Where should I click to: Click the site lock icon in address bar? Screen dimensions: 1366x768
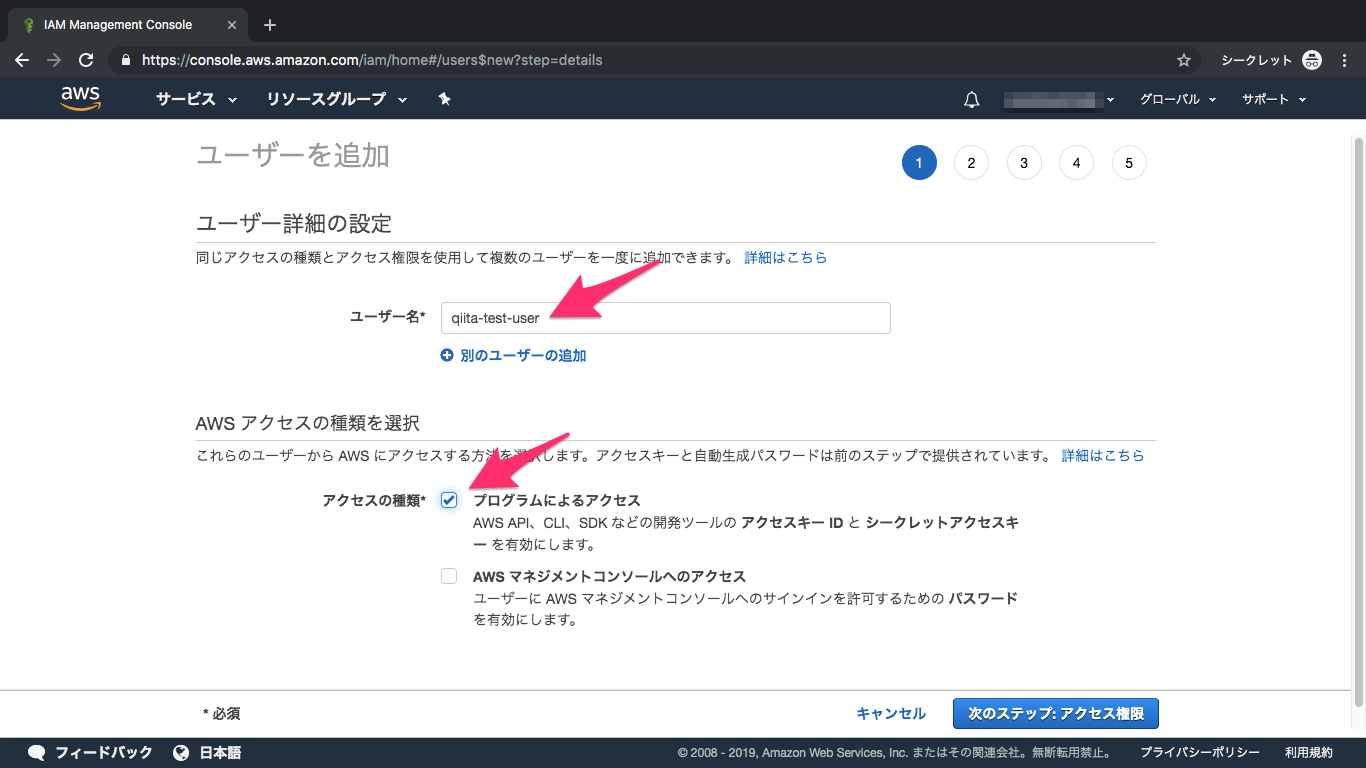coord(125,60)
